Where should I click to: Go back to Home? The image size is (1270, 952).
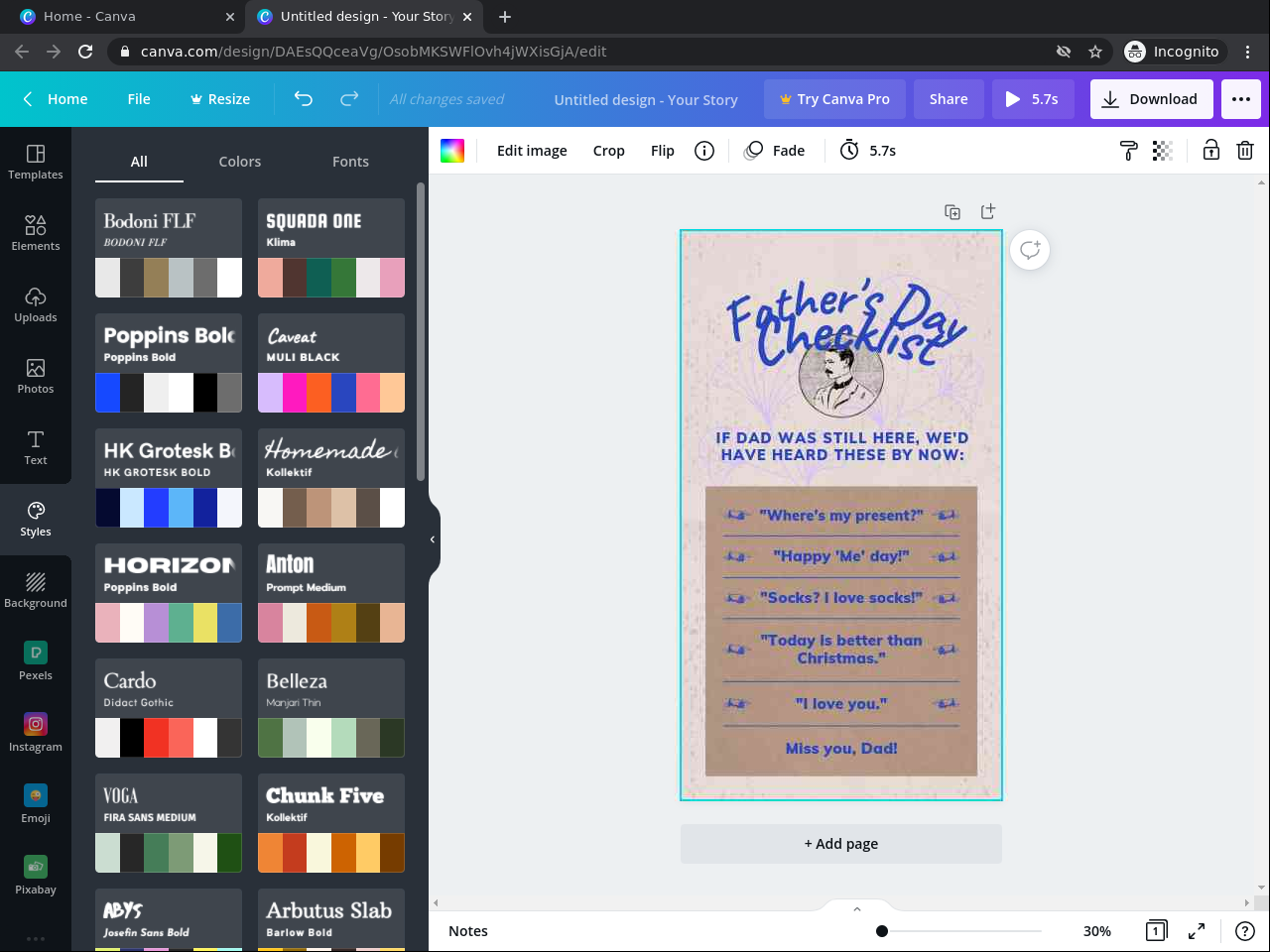point(56,99)
